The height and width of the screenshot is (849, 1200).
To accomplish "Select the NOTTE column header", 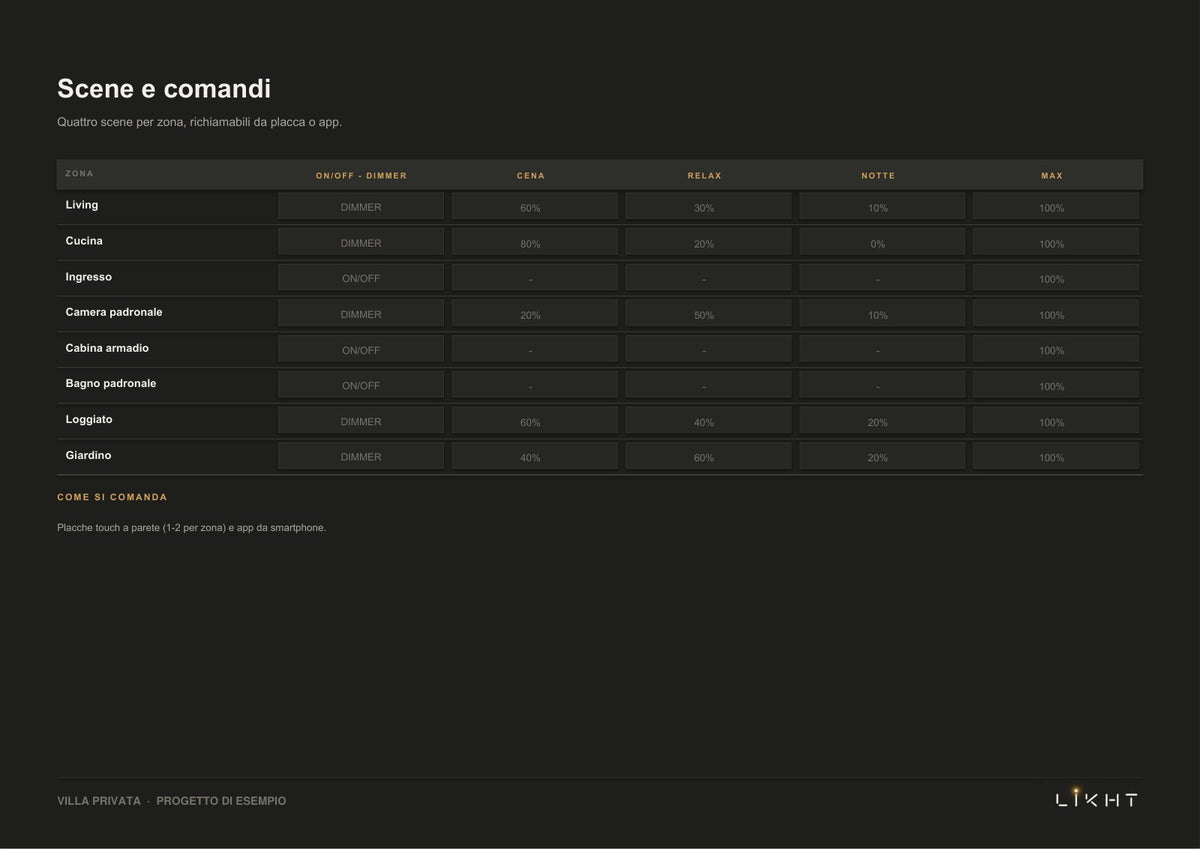I will pyautogui.click(x=878, y=176).
